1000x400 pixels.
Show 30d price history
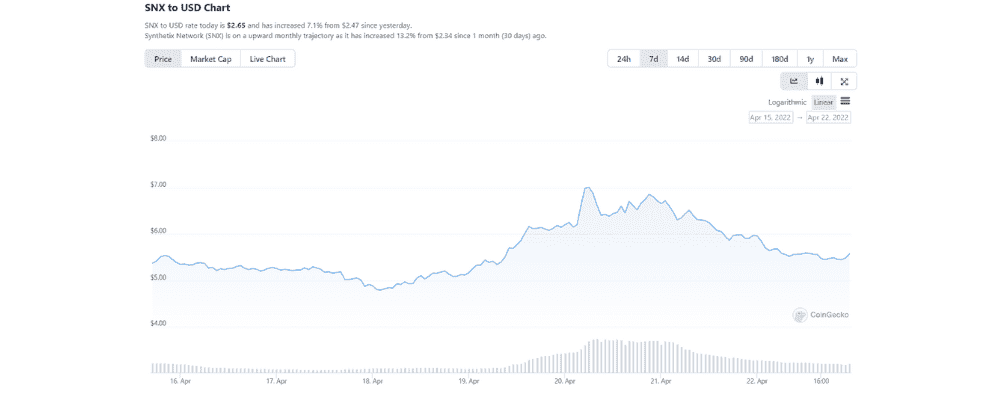point(714,59)
